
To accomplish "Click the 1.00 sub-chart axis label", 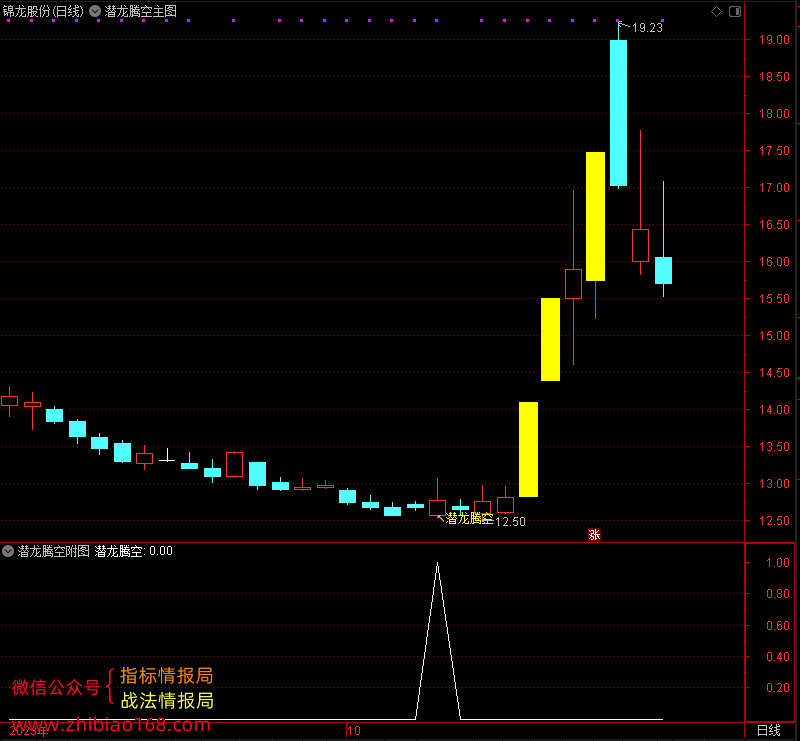I will coord(778,562).
